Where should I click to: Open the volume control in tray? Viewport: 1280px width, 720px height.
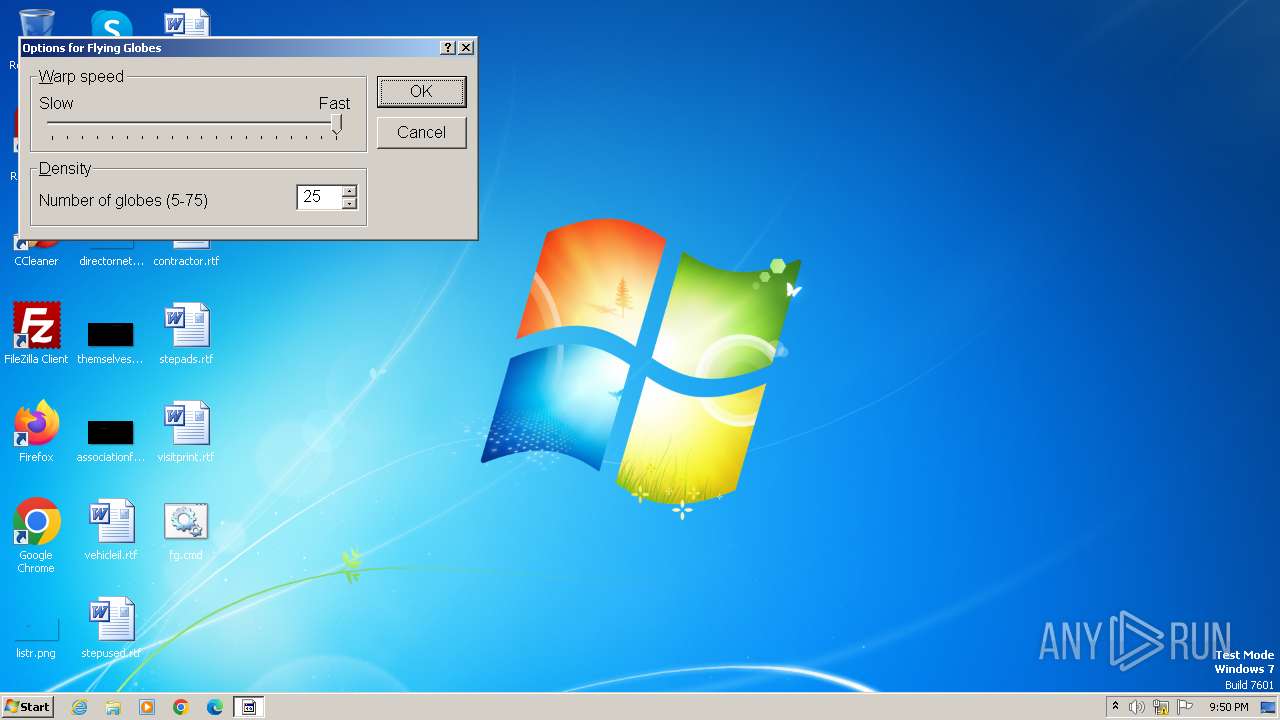1137,707
